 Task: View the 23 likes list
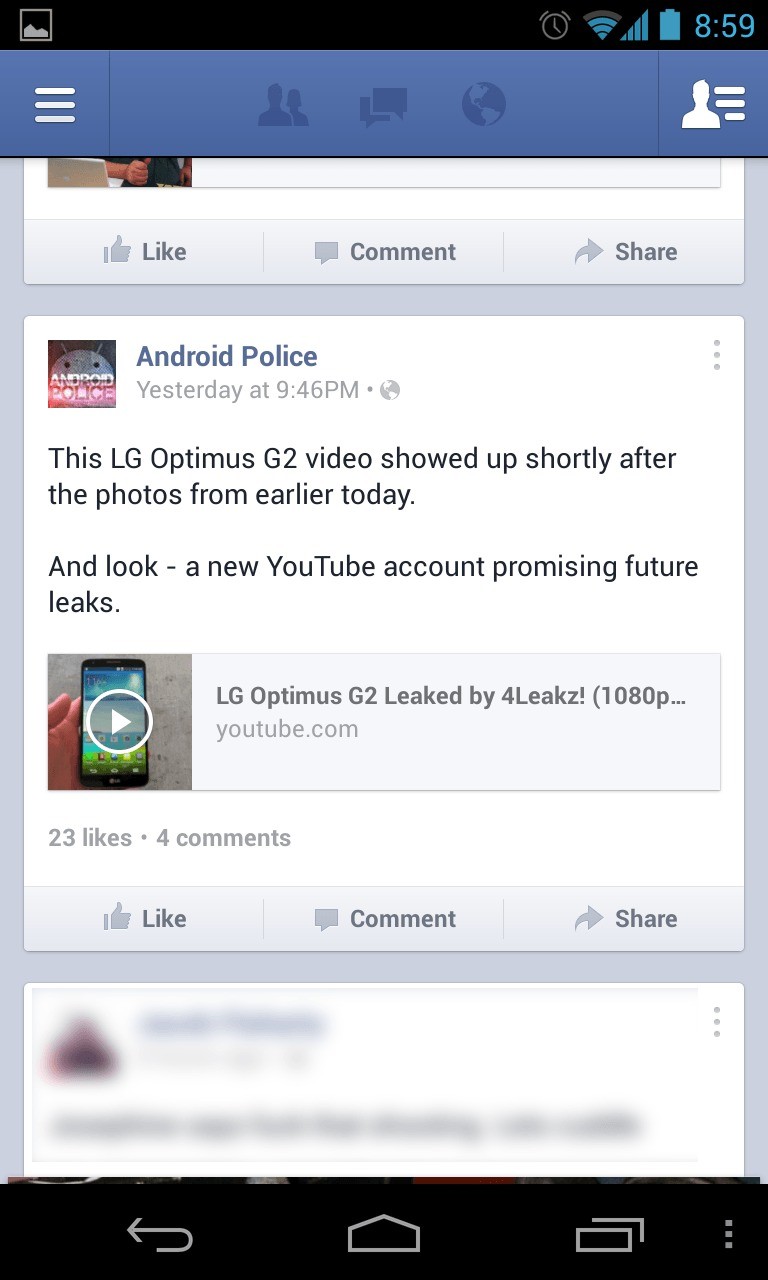(x=90, y=838)
